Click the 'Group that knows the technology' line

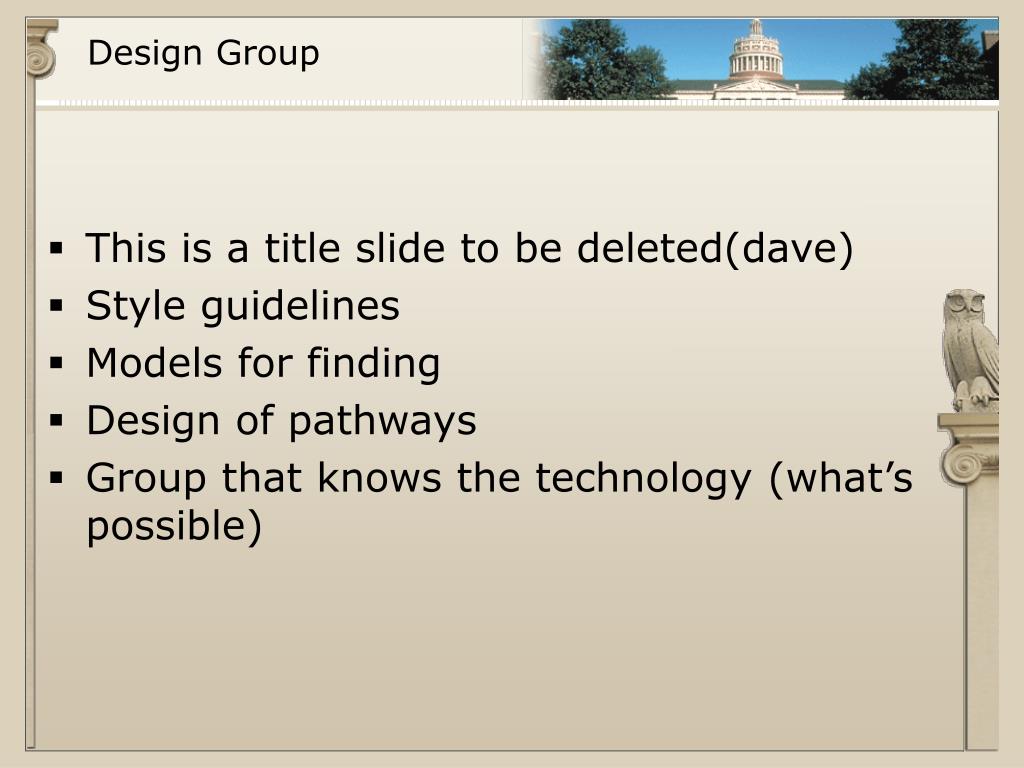click(500, 478)
